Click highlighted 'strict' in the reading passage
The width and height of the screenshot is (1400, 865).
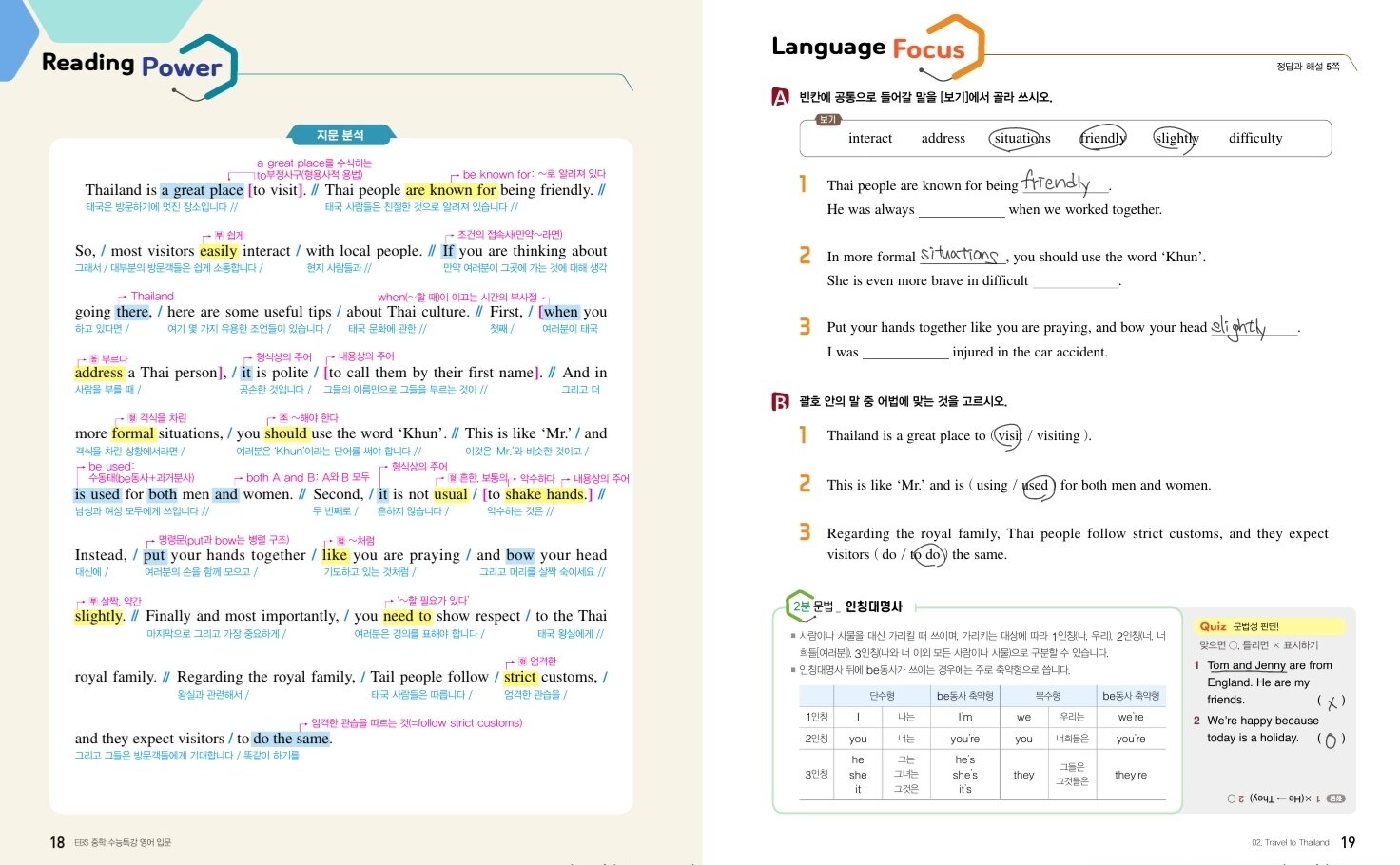coord(520,677)
